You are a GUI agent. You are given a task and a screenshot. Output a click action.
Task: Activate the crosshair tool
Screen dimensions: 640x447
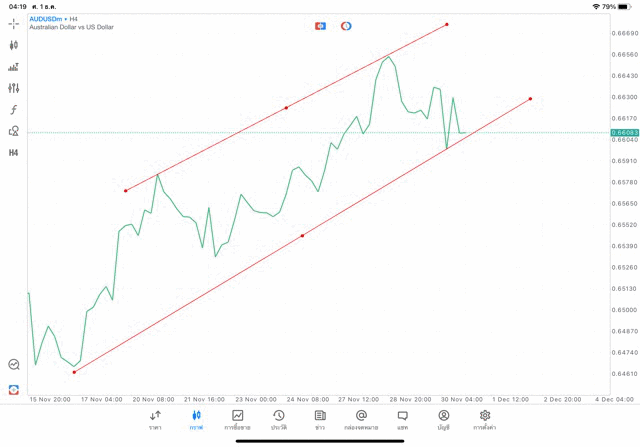point(14,23)
